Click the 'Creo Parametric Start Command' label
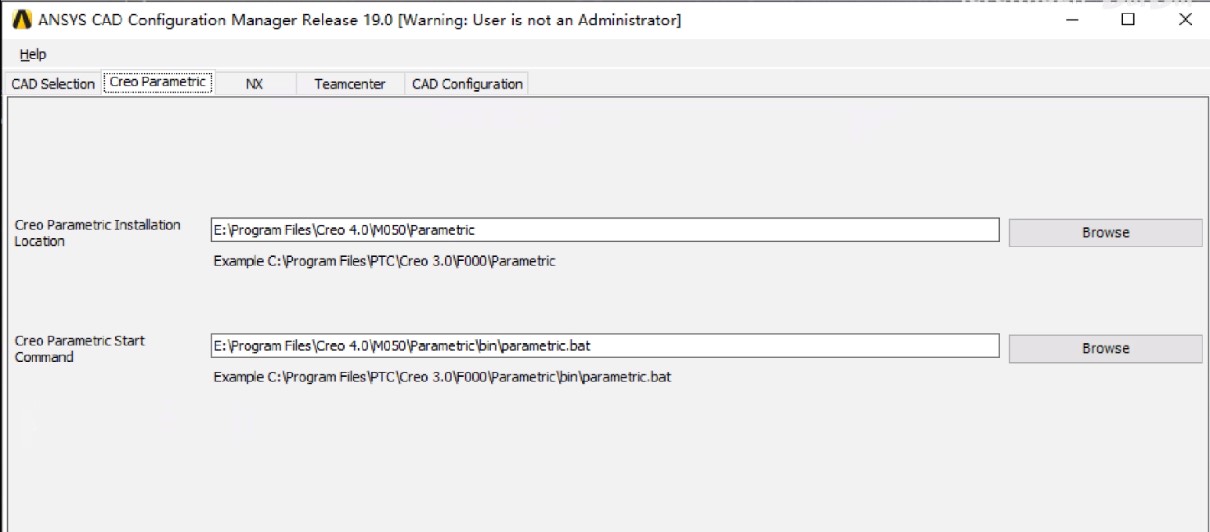 (80, 349)
